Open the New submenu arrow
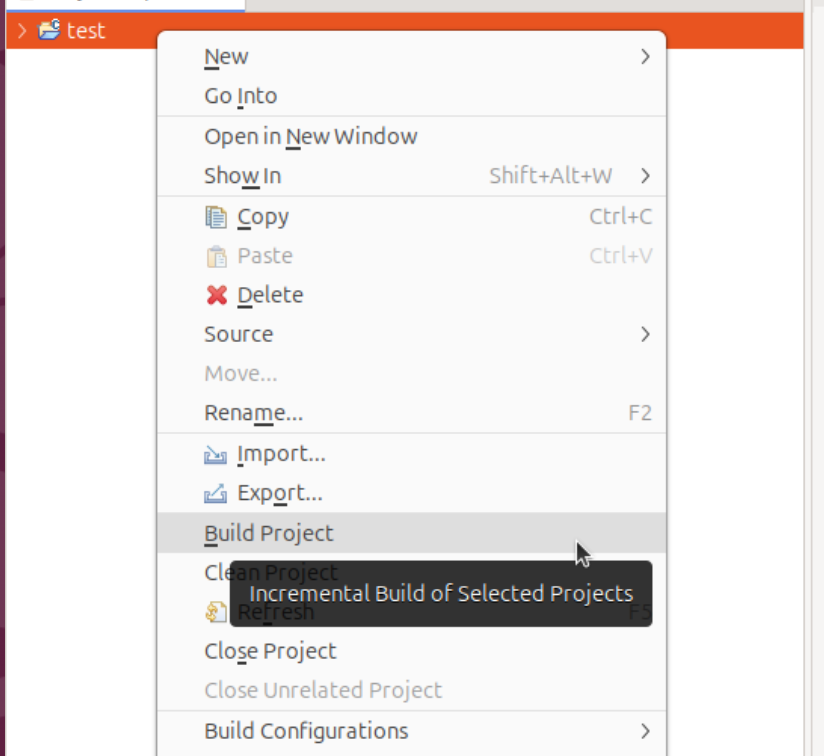824x756 pixels. 645,57
